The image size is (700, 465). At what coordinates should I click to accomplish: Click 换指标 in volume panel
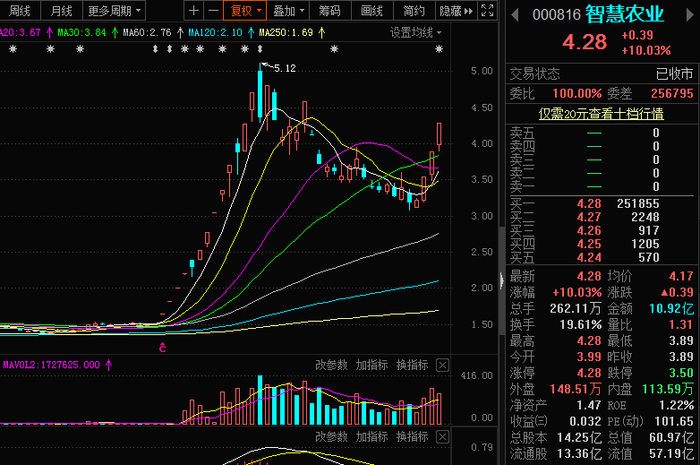pyautogui.click(x=412, y=365)
